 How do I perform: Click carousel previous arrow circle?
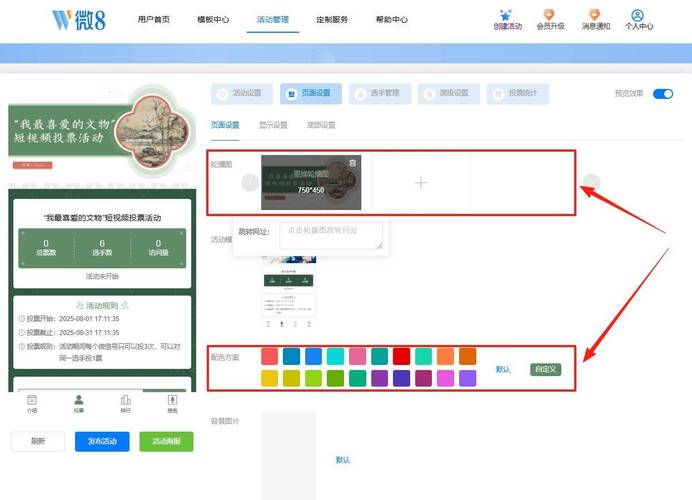tap(250, 182)
